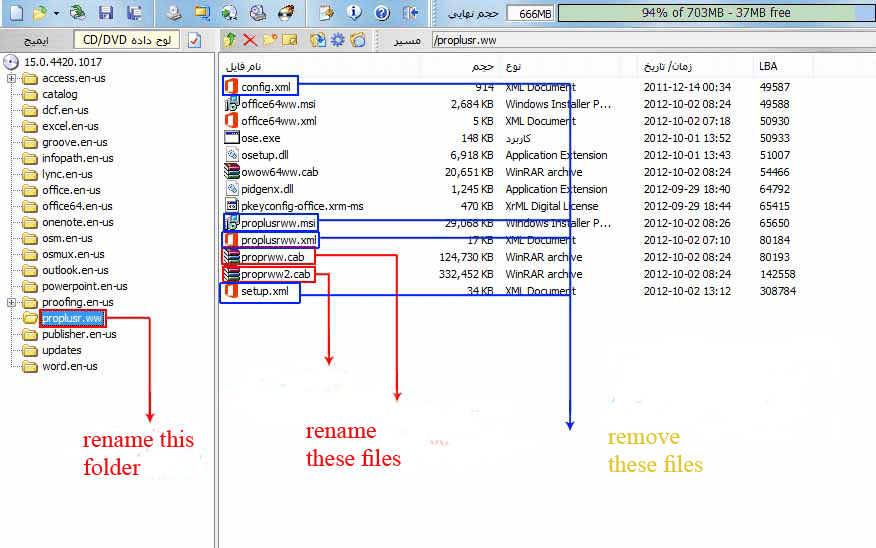Mount the image to a virtual drive icon
This screenshot has width=876, height=548.
[x=258, y=12]
